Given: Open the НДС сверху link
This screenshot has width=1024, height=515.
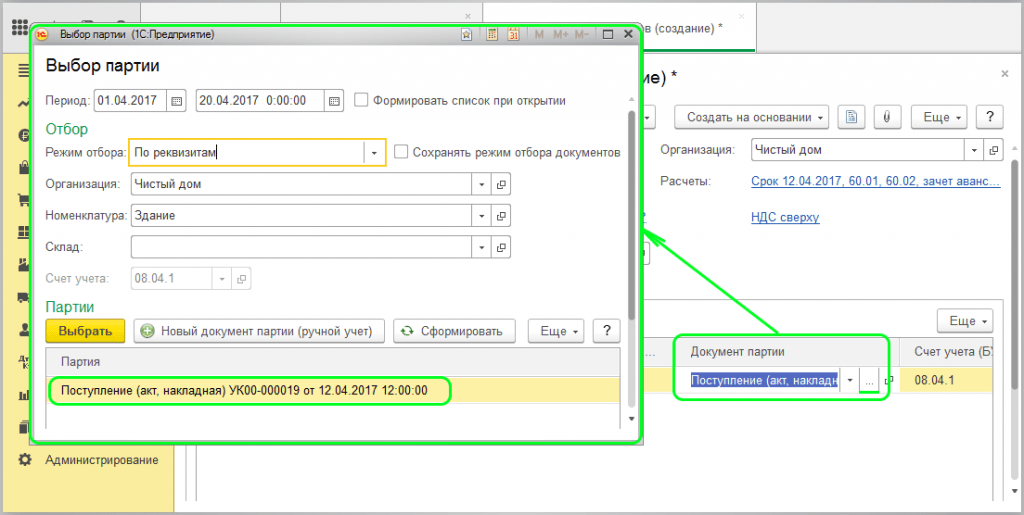Looking at the screenshot, I should click(x=785, y=217).
